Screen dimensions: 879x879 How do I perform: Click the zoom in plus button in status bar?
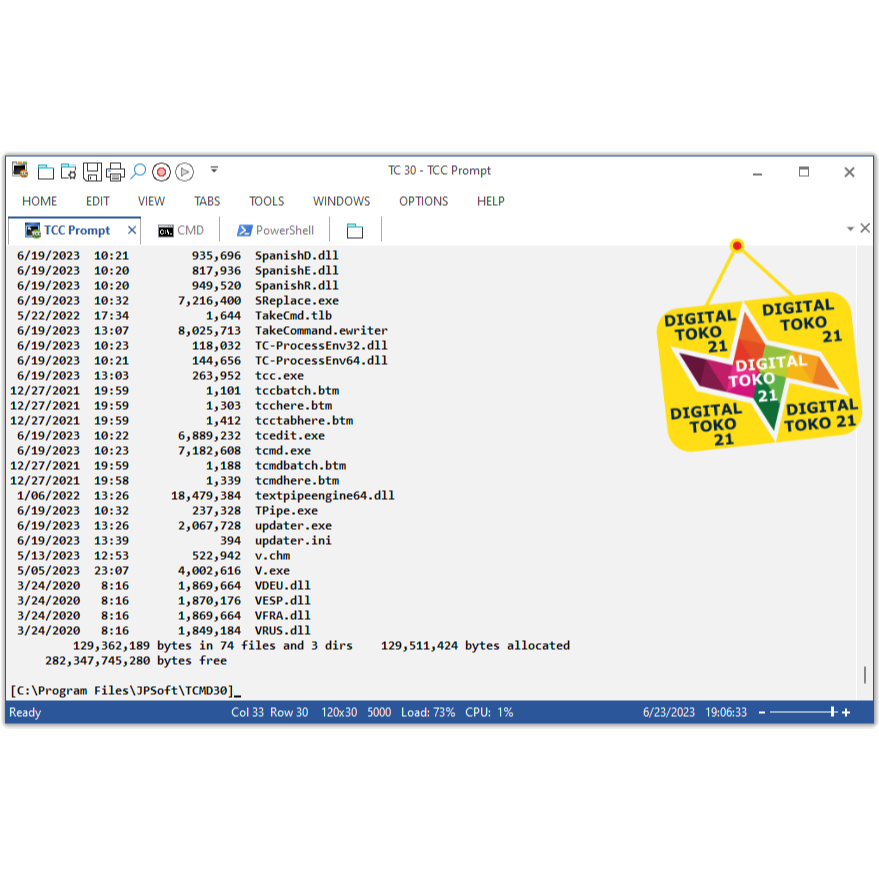click(846, 713)
